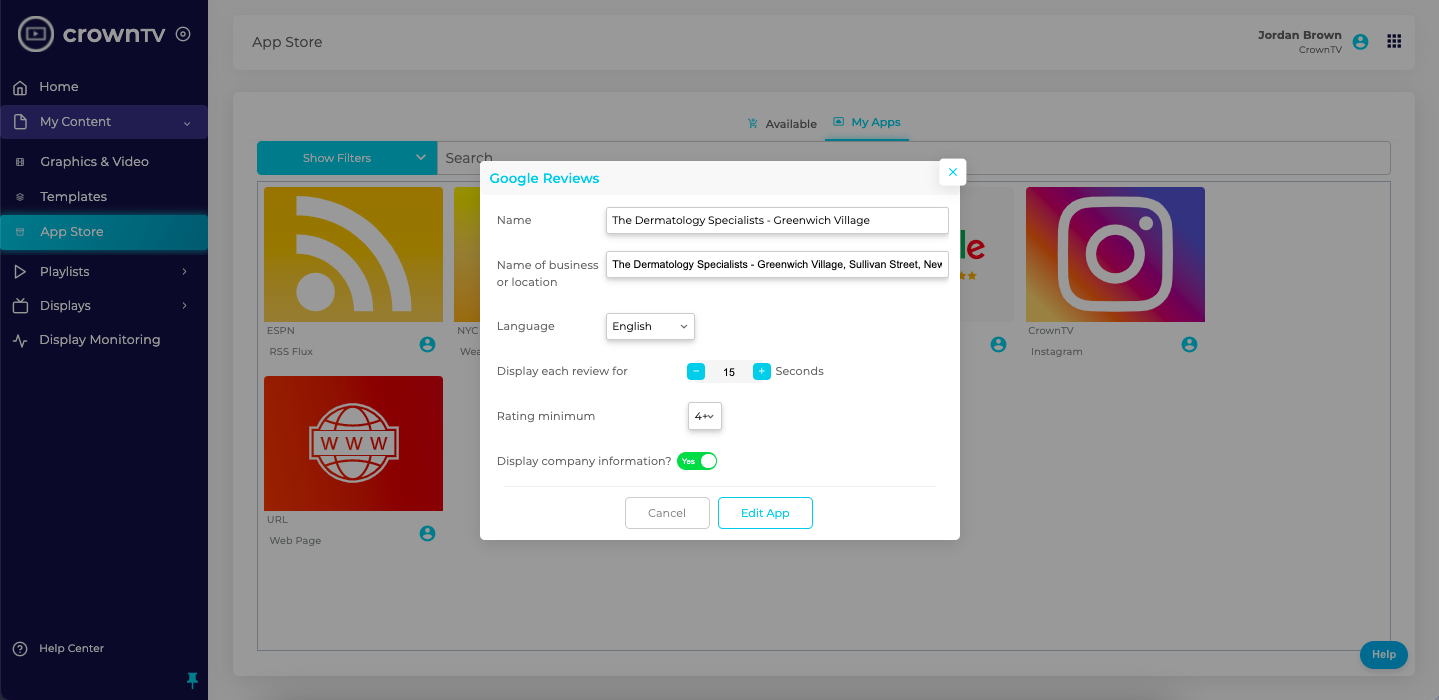Open the Jordan Brown user avatar icon

click(1360, 42)
